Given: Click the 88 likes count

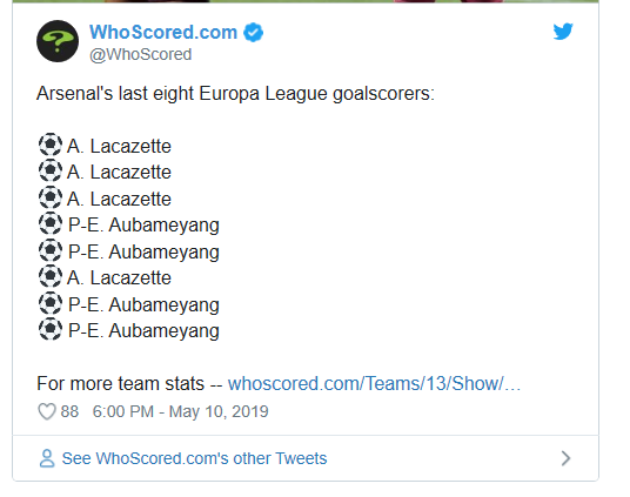Looking at the screenshot, I should [x=69, y=411].
